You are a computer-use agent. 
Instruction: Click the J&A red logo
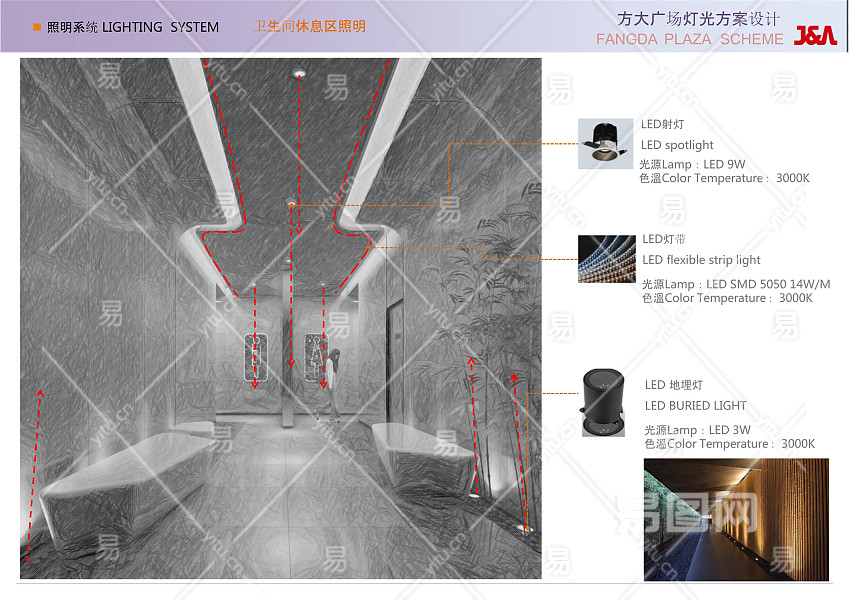point(815,35)
